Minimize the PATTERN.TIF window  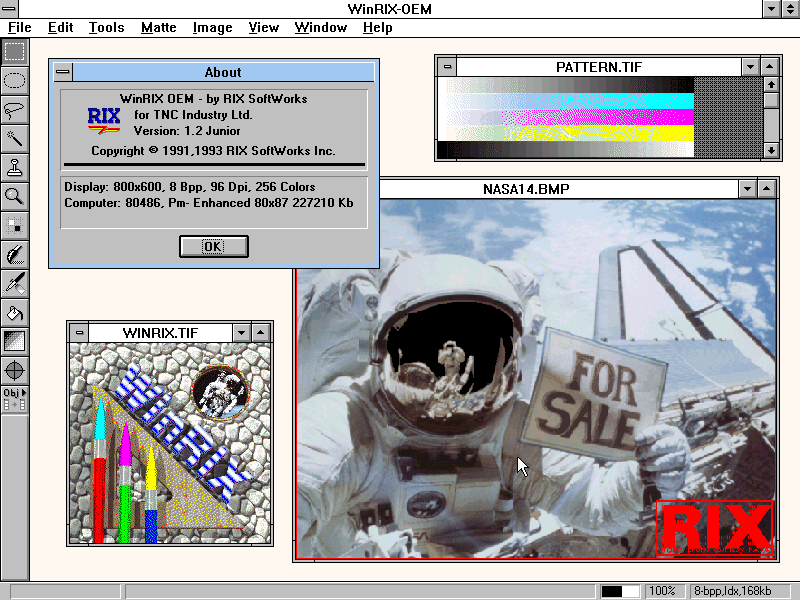[x=750, y=67]
